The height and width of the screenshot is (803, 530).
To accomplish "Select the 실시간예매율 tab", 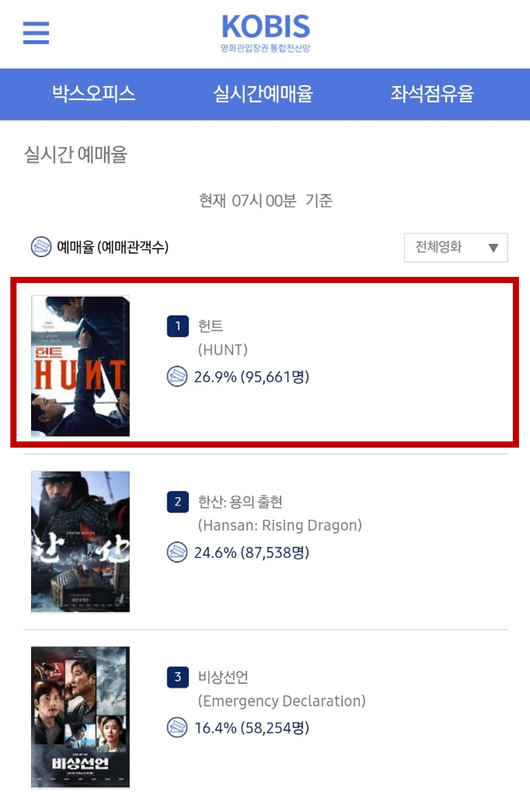I will [x=263, y=94].
